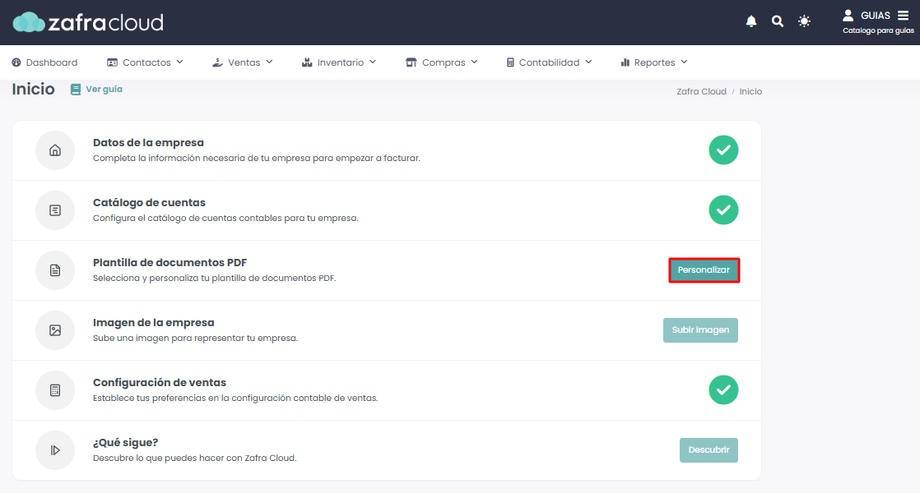Click the Personalizar button
The width and height of the screenshot is (920, 493).
click(x=704, y=270)
